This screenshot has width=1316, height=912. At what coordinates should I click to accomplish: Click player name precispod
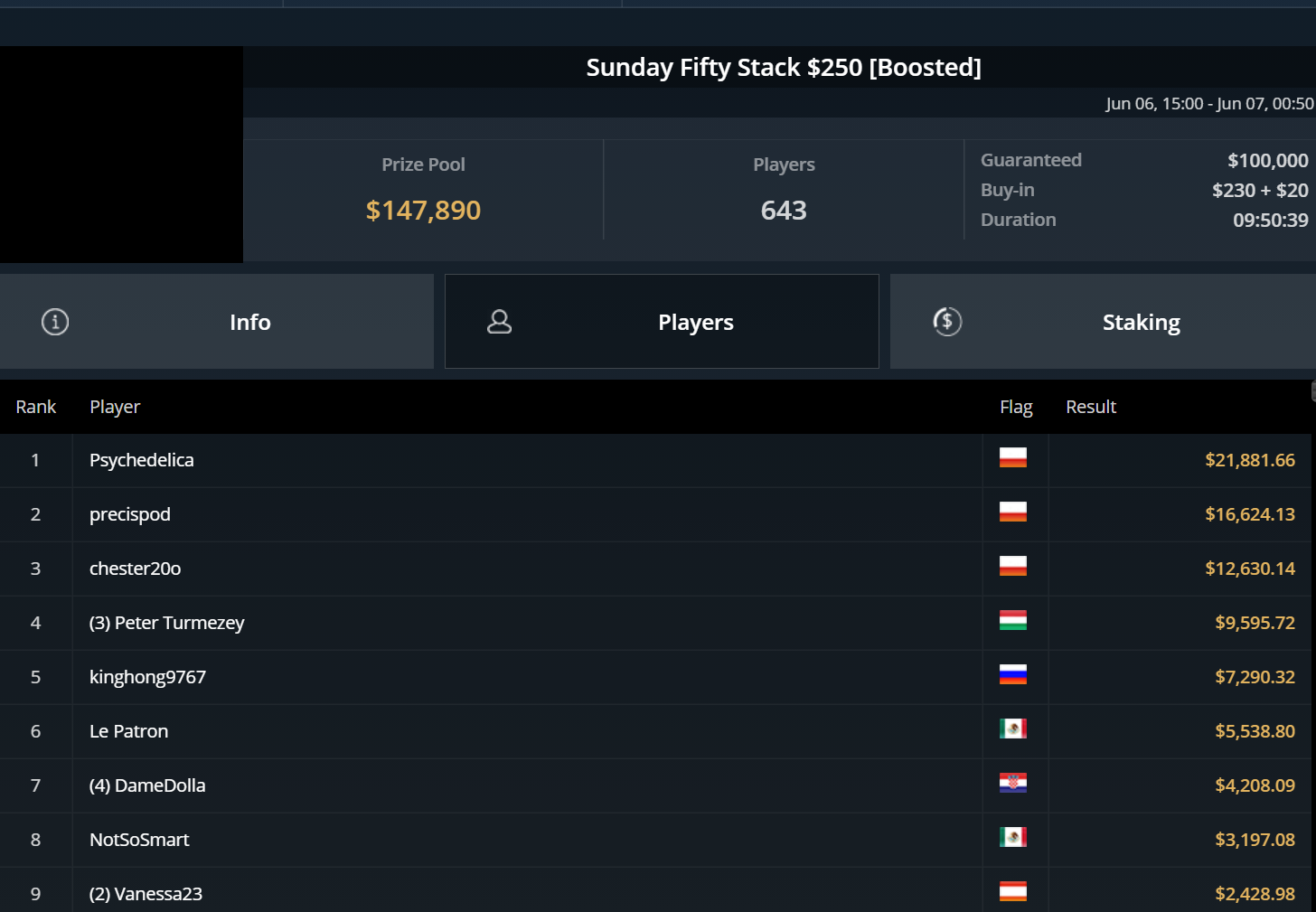130,514
